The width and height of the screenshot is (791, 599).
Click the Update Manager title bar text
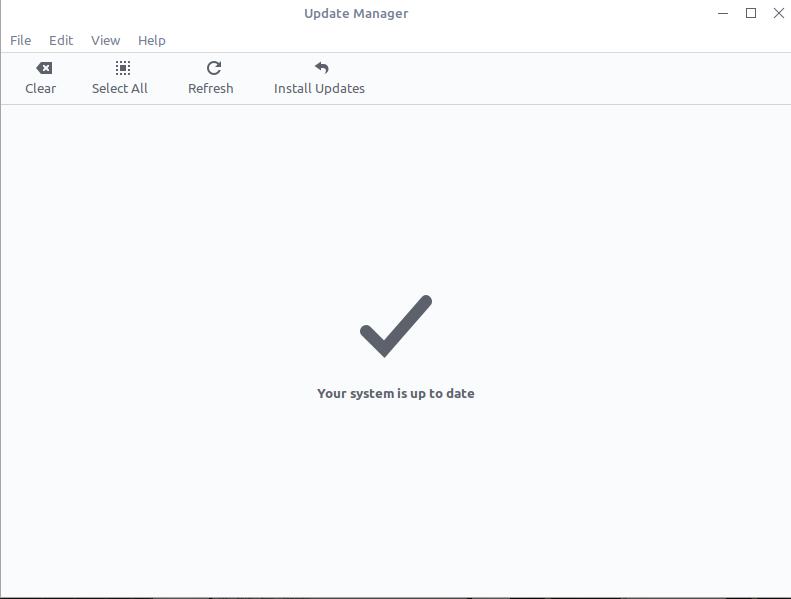tap(356, 14)
